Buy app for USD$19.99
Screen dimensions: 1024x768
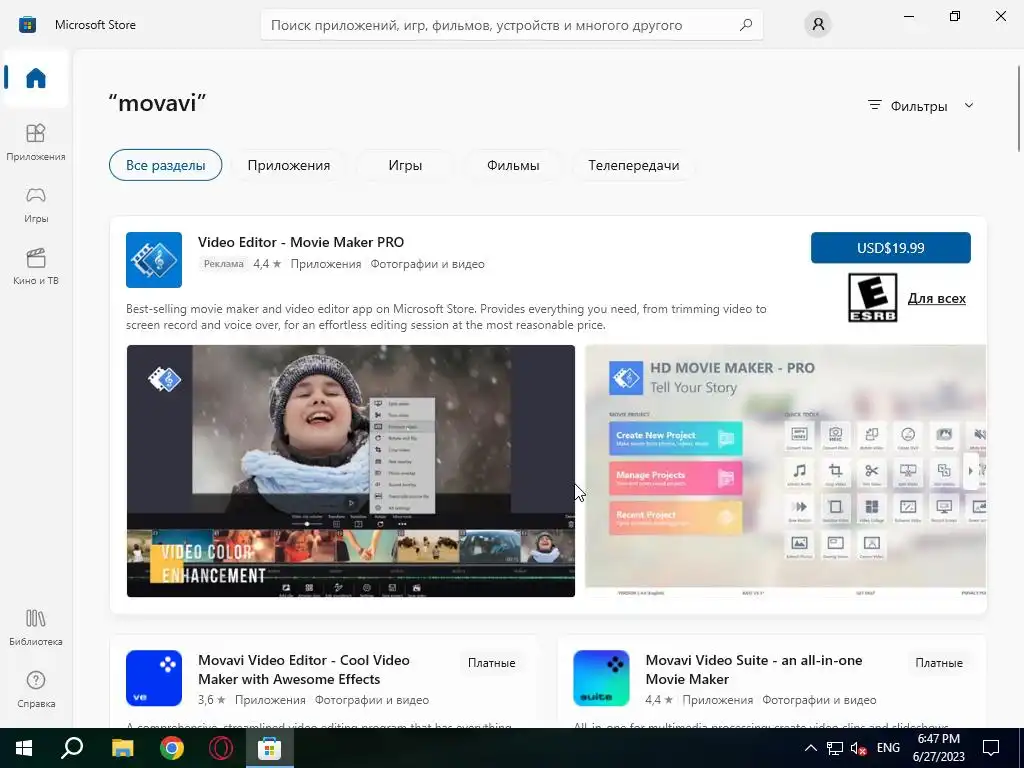(891, 248)
